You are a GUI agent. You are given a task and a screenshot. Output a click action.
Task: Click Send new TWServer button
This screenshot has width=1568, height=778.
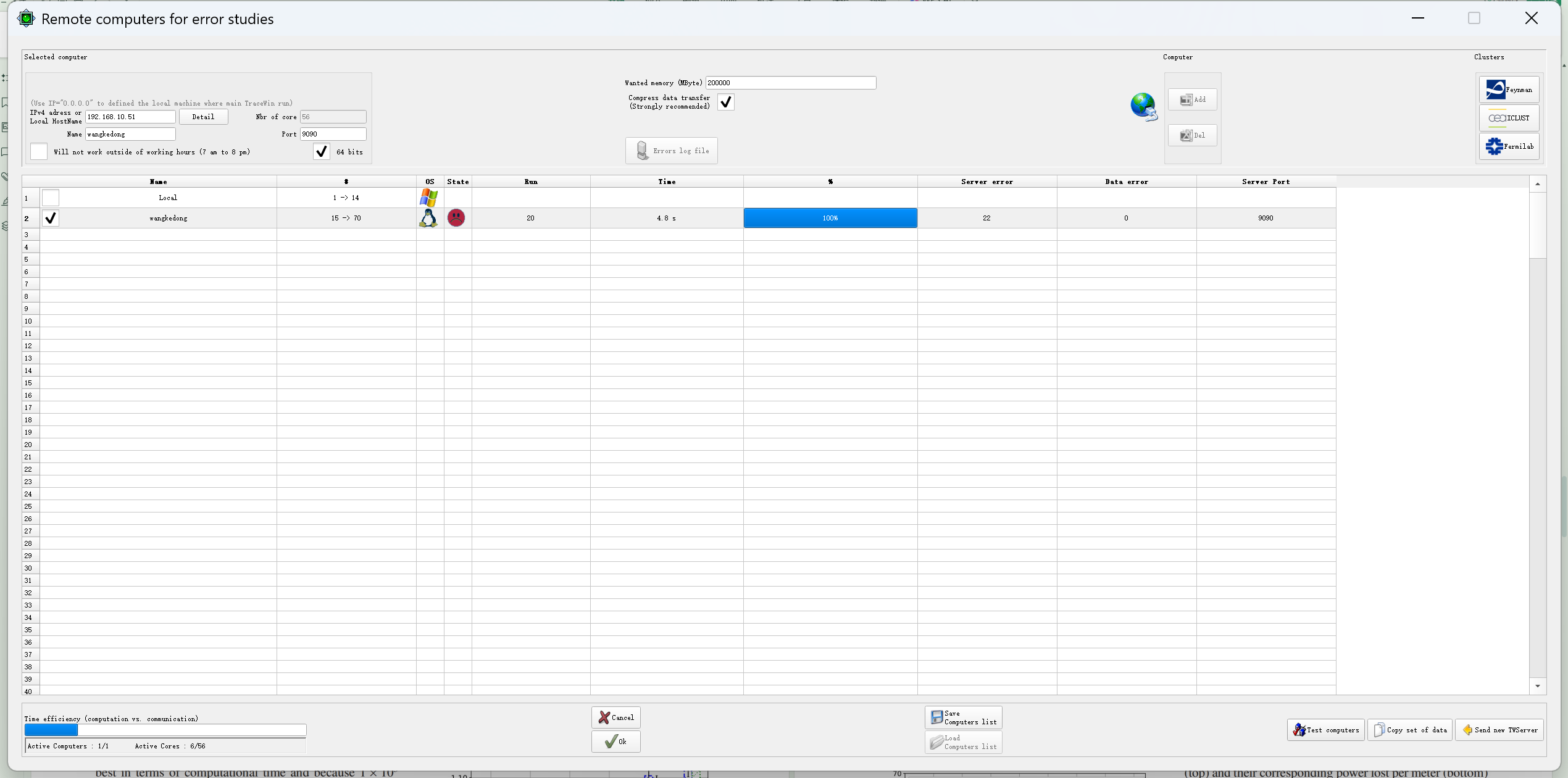[1499, 730]
